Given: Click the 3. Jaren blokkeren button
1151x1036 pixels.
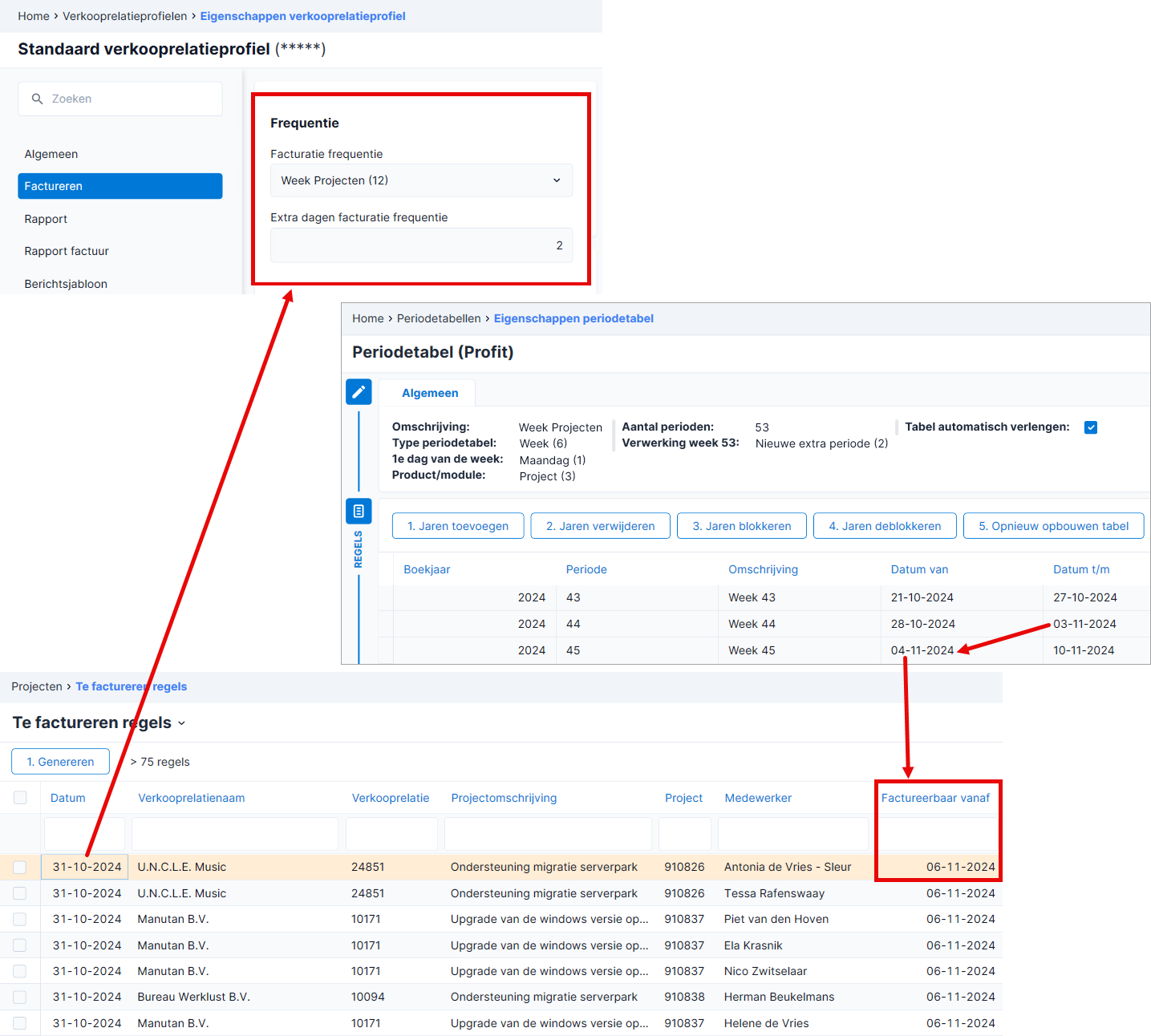Looking at the screenshot, I should [x=742, y=526].
